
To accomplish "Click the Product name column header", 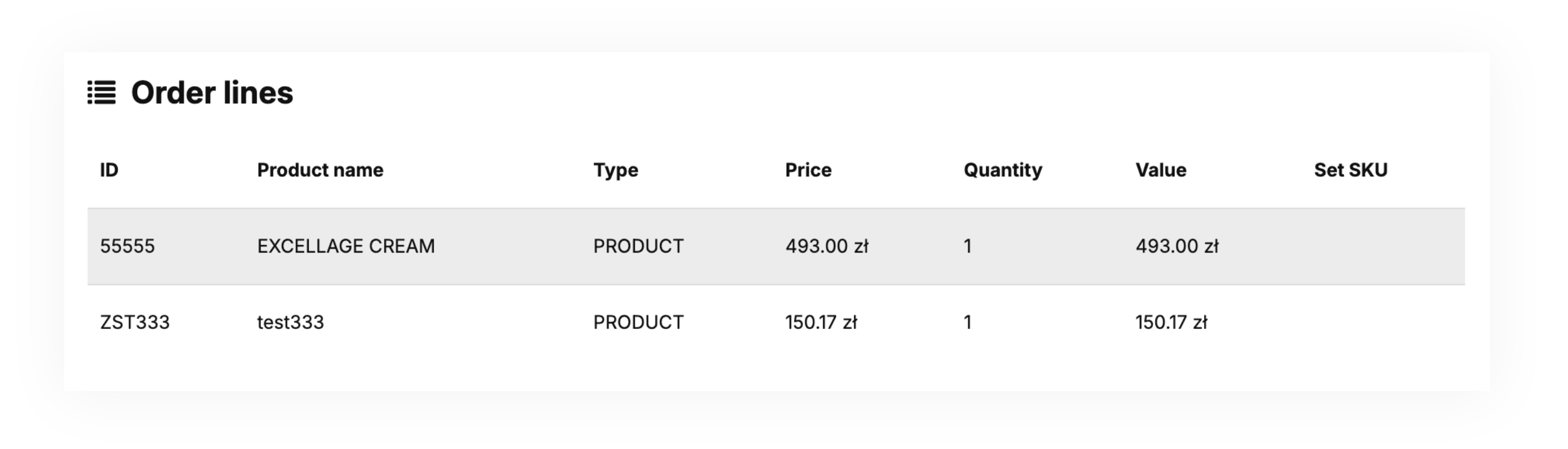I will 320,170.
